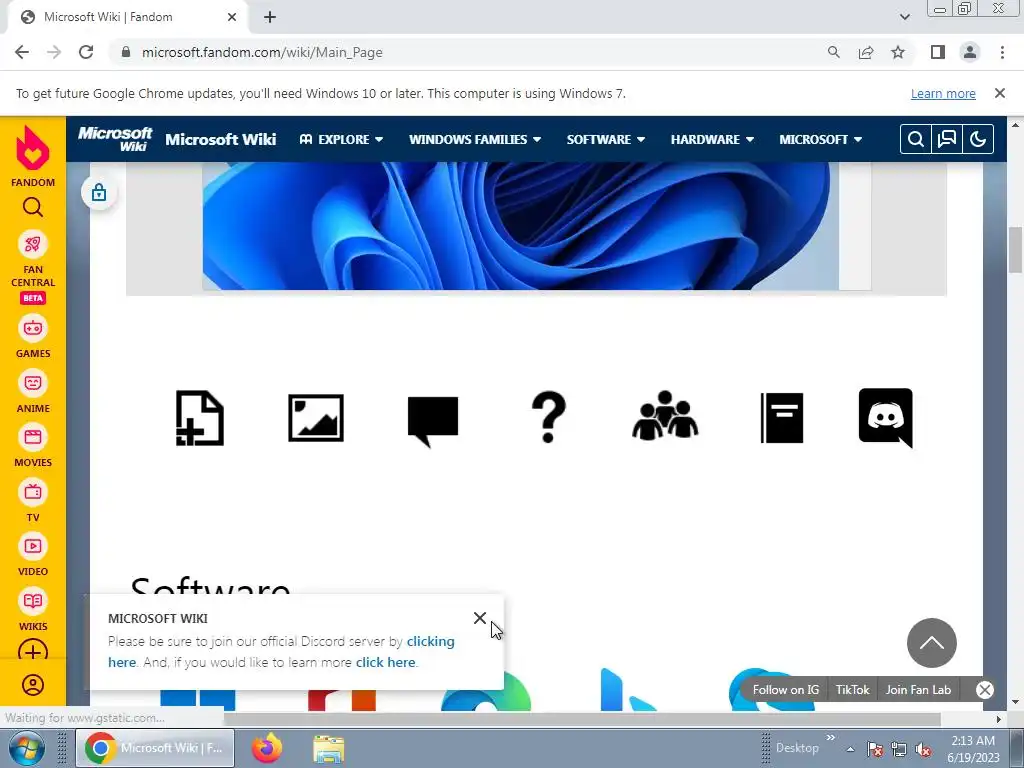Click the vertical scrollbar thumb
Image resolution: width=1024 pixels, height=768 pixels.
coord(1016,249)
